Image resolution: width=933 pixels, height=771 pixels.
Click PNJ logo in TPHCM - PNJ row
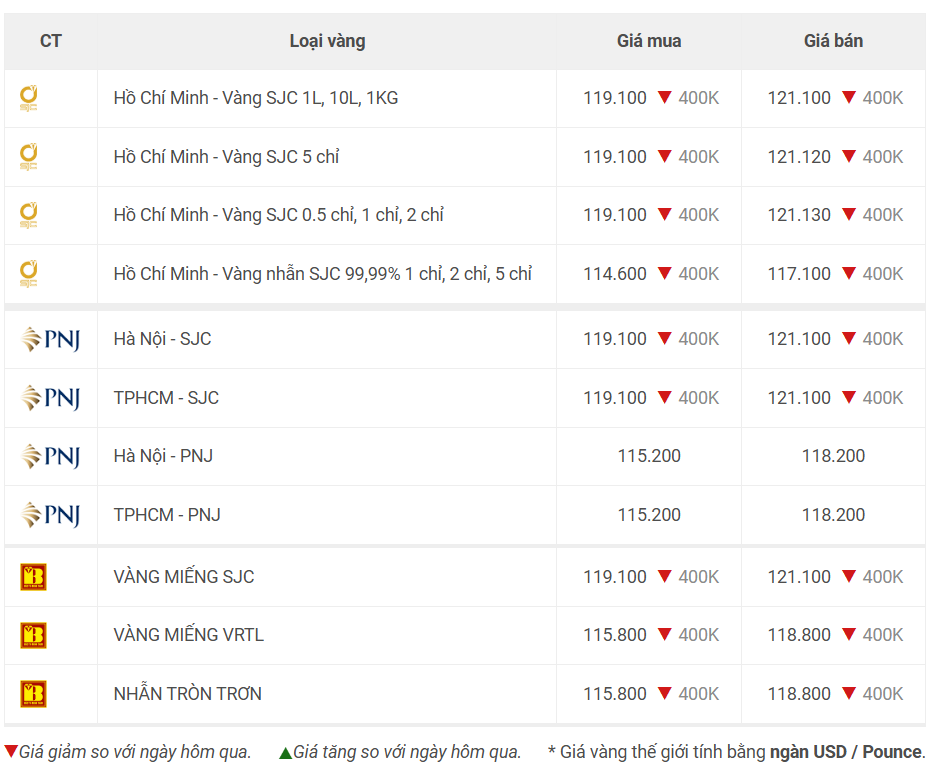coord(51,515)
